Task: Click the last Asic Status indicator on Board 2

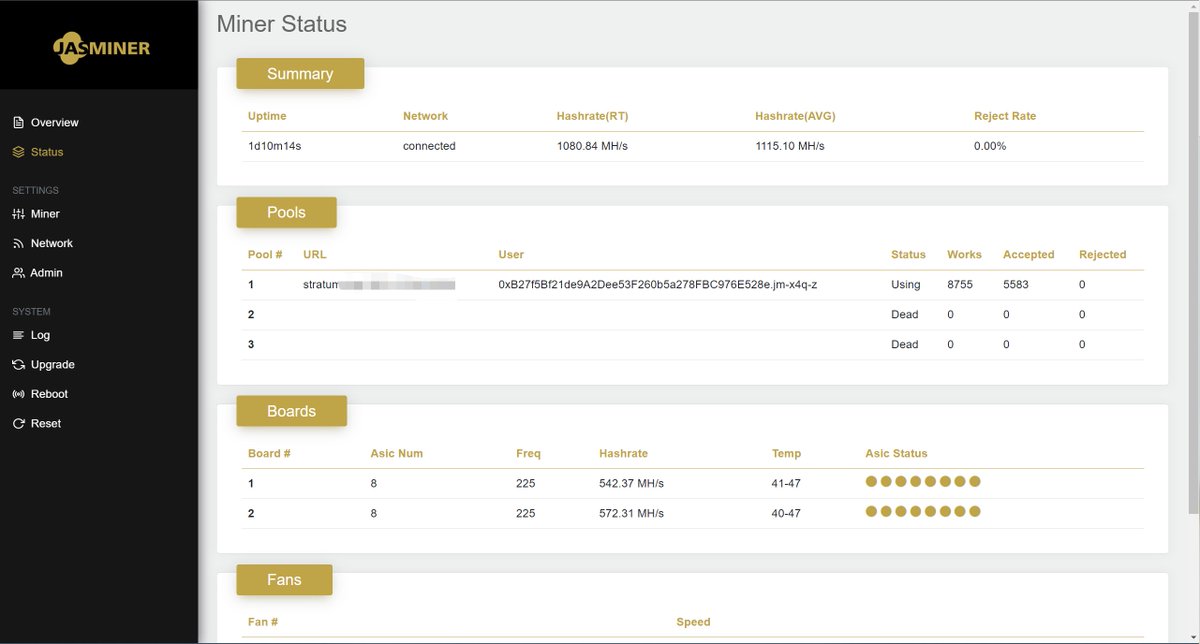Action: coord(976,512)
